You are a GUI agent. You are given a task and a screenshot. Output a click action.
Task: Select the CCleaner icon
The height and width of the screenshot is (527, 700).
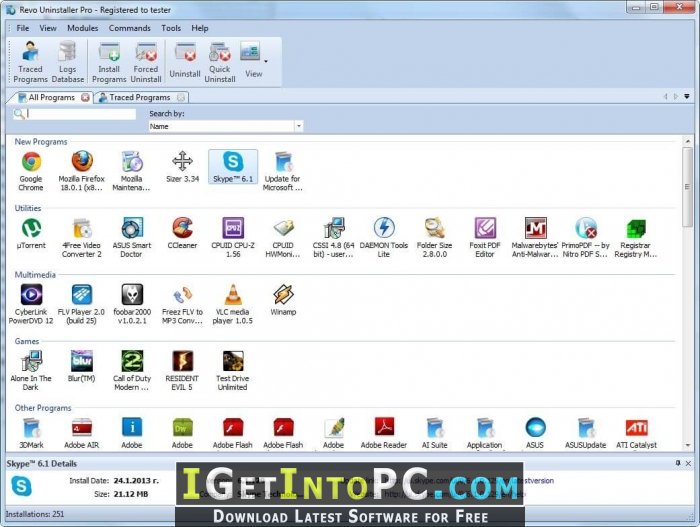pos(182,234)
